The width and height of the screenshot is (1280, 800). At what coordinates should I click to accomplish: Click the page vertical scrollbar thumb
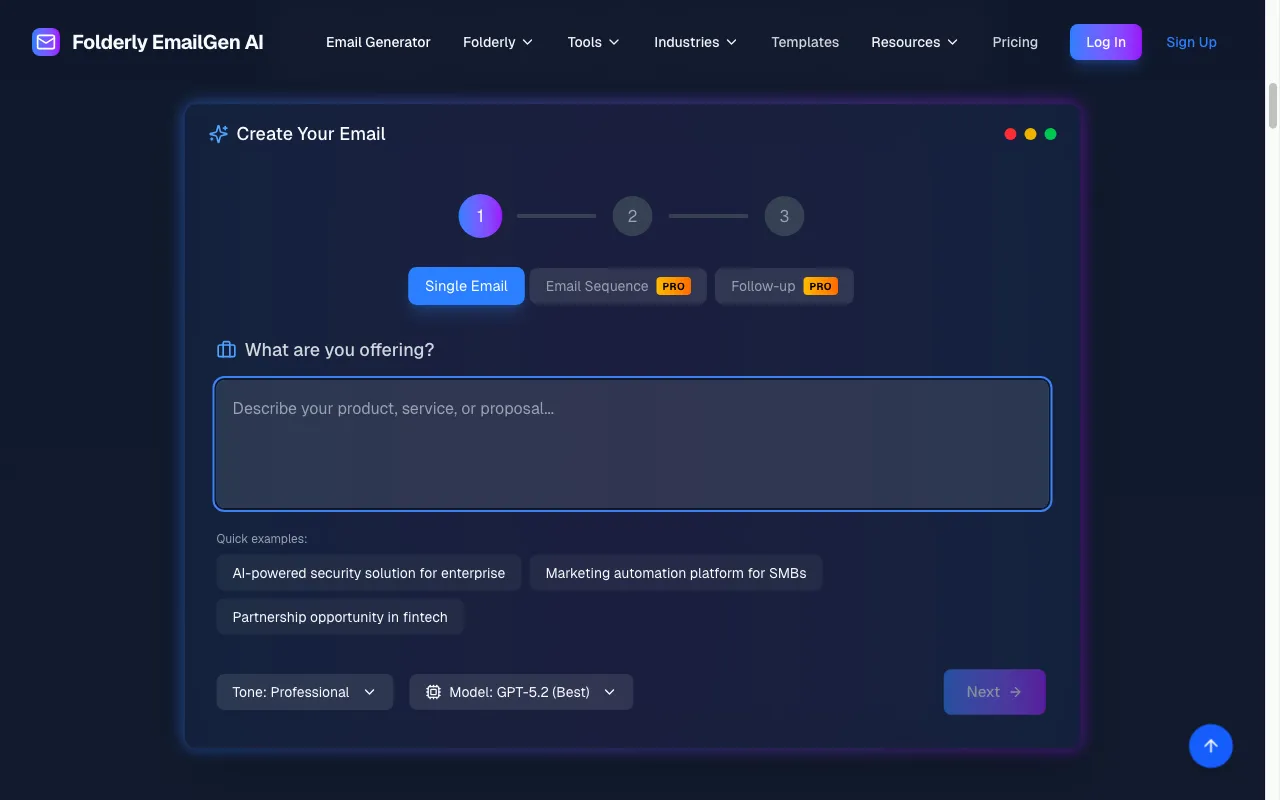[x=1273, y=106]
